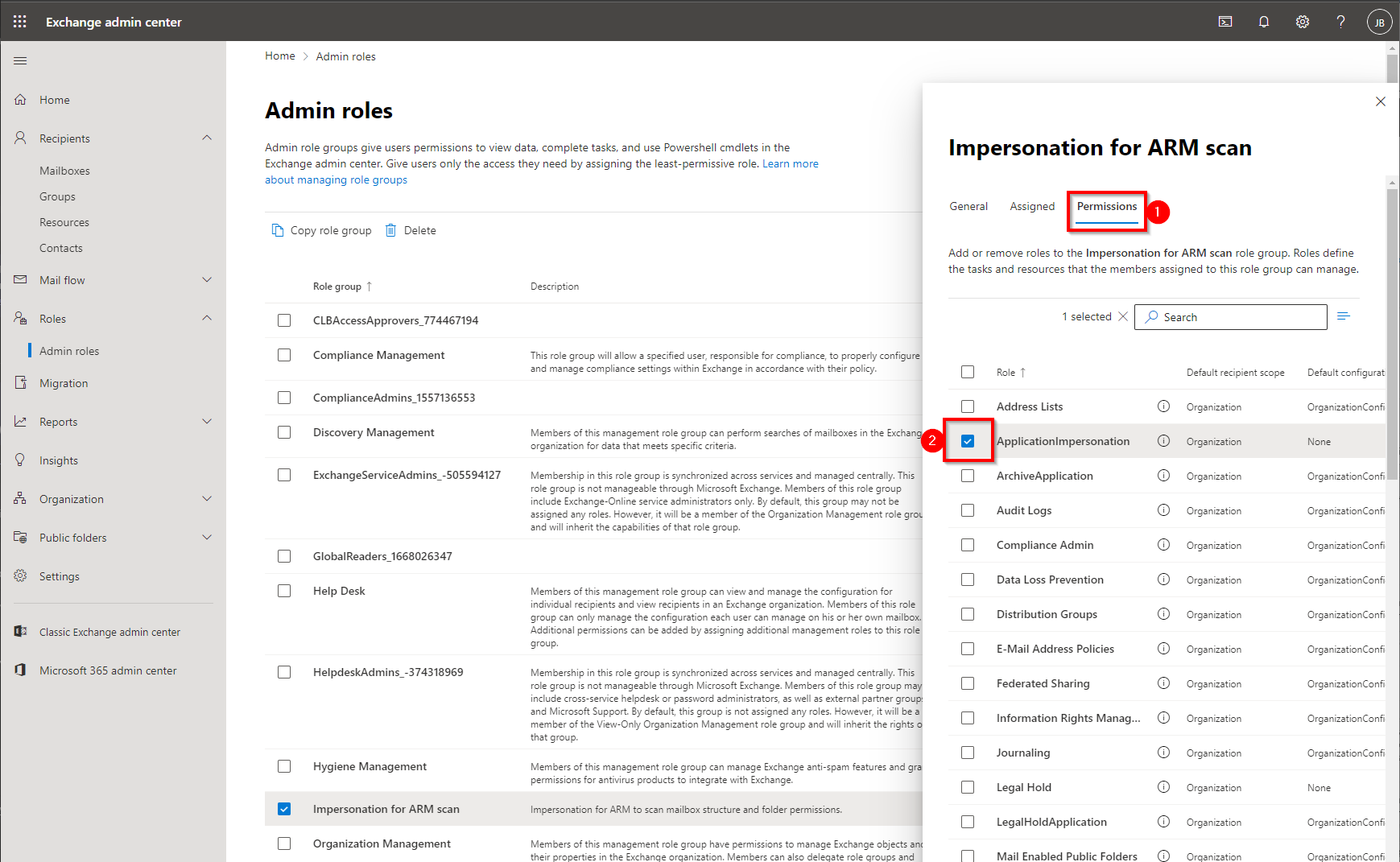Click the help question mark icon
Screen dimensions: 1400x862
[x=1340, y=22]
